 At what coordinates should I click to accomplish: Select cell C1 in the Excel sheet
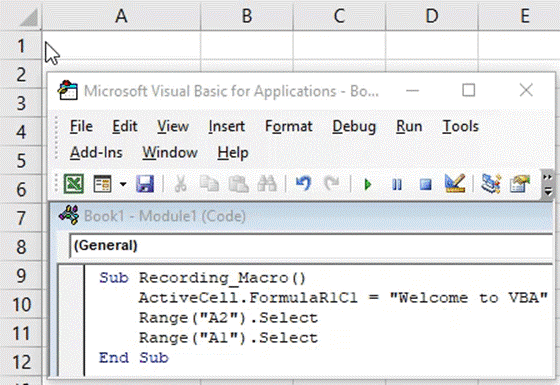tap(339, 45)
